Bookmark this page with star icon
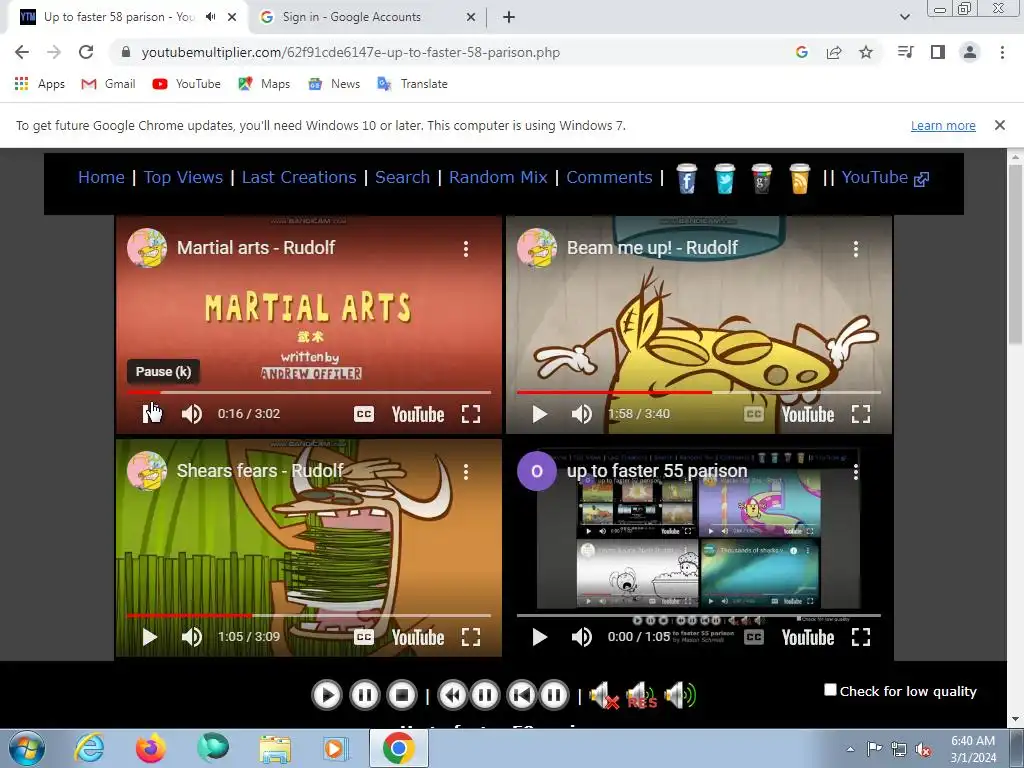The image size is (1024, 768). point(866,52)
